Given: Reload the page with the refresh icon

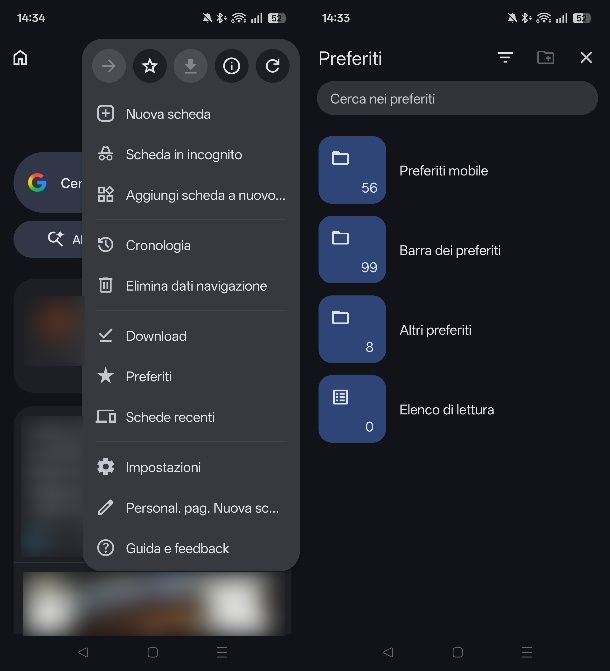Looking at the screenshot, I should pyautogui.click(x=272, y=66).
